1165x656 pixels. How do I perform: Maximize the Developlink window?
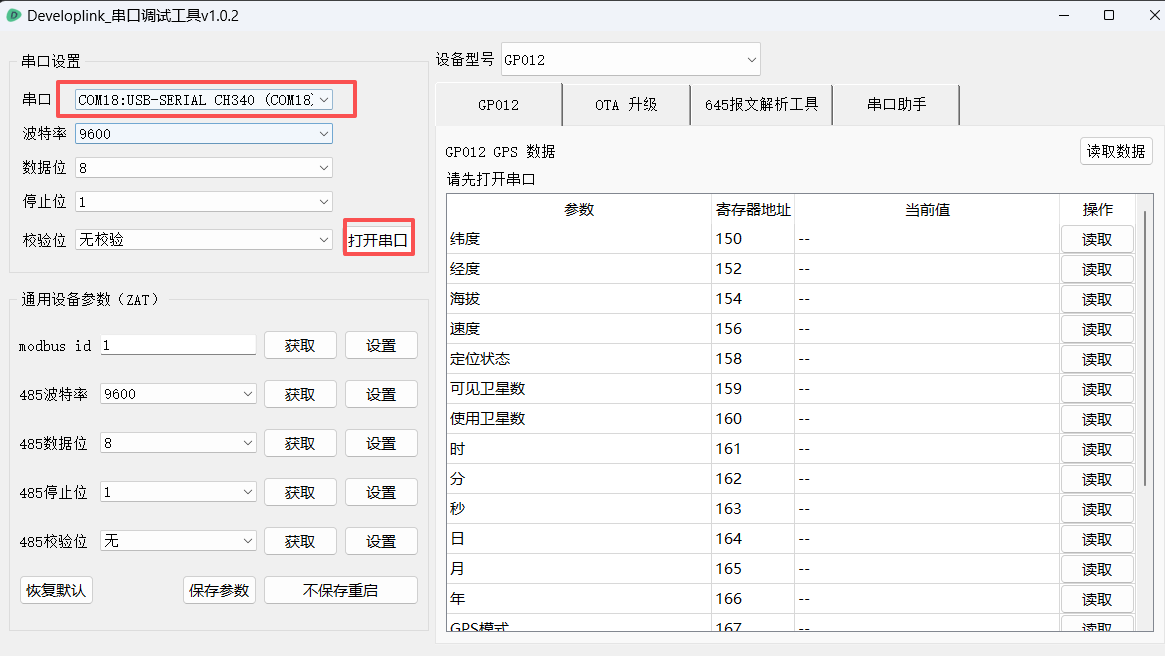1109,15
